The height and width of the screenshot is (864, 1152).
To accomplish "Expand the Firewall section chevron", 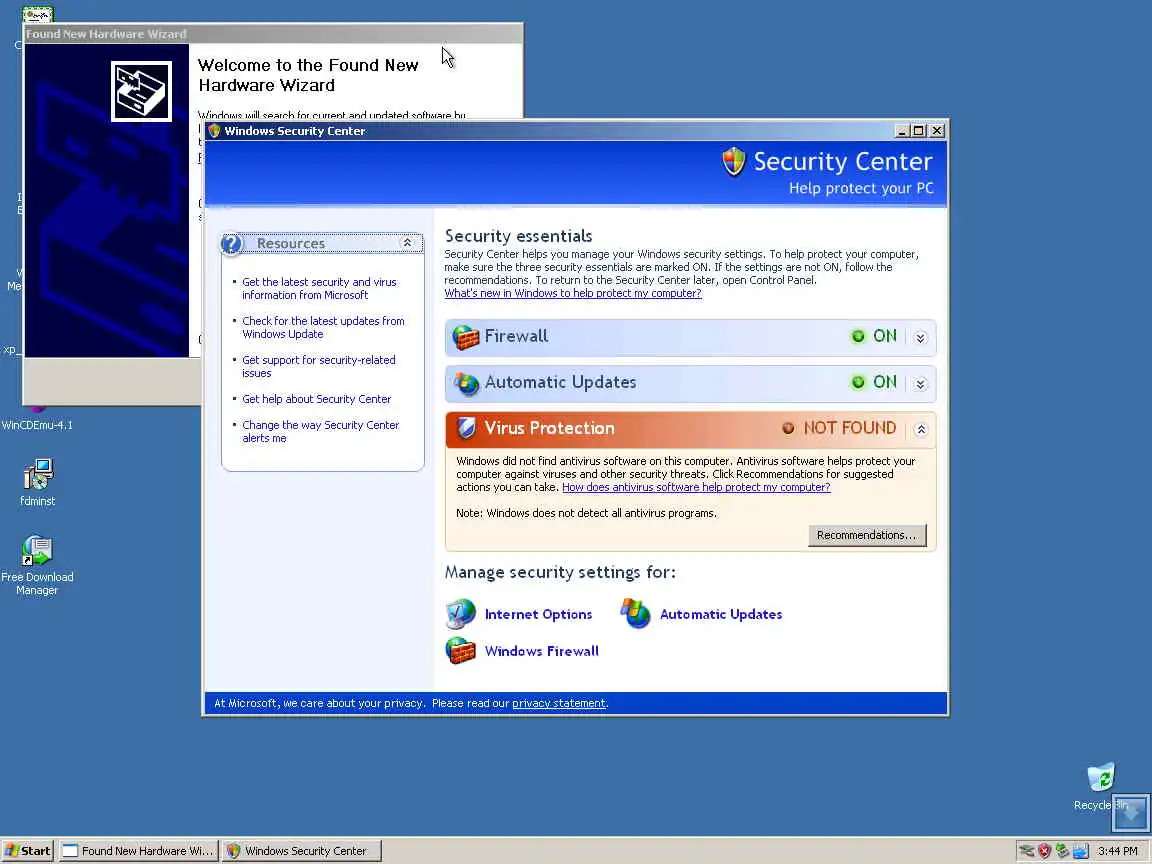I will pyautogui.click(x=921, y=338).
